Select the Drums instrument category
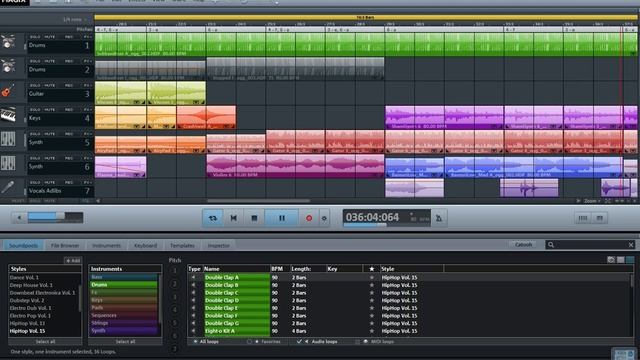Image resolution: width=640 pixels, height=360 pixels. coord(124,285)
